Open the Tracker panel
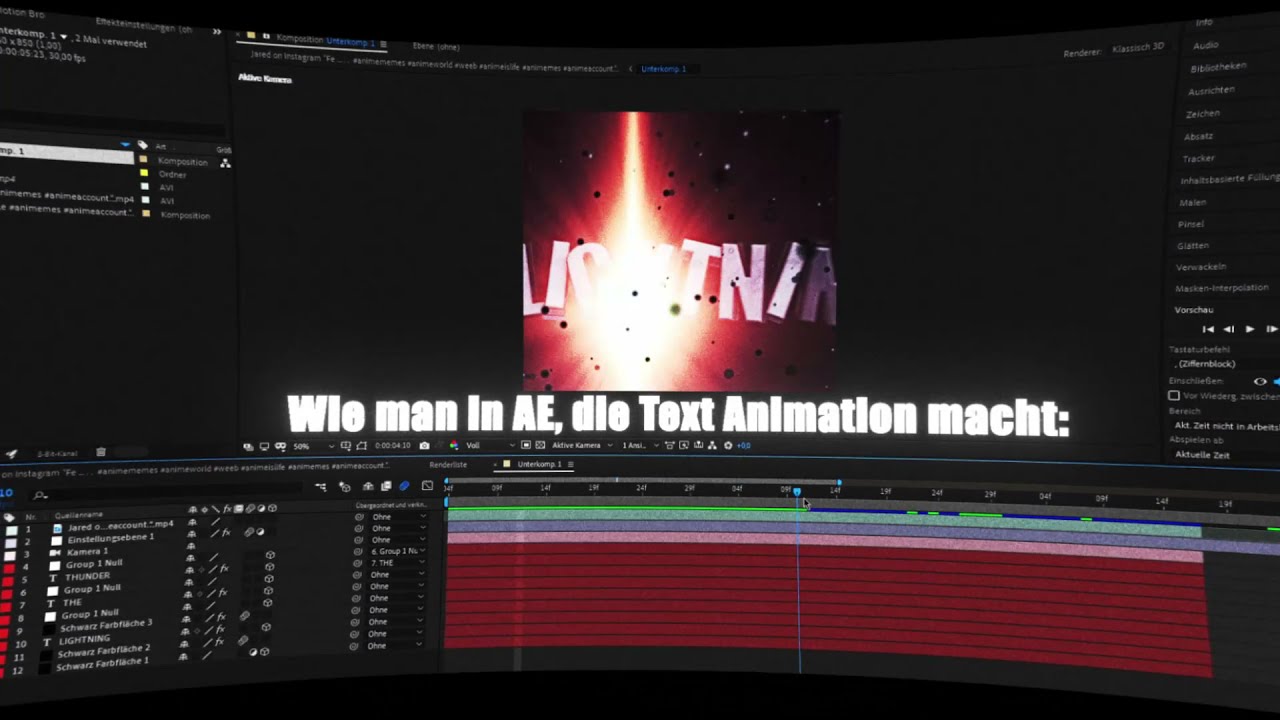This screenshot has width=1280, height=720. [x=1198, y=158]
